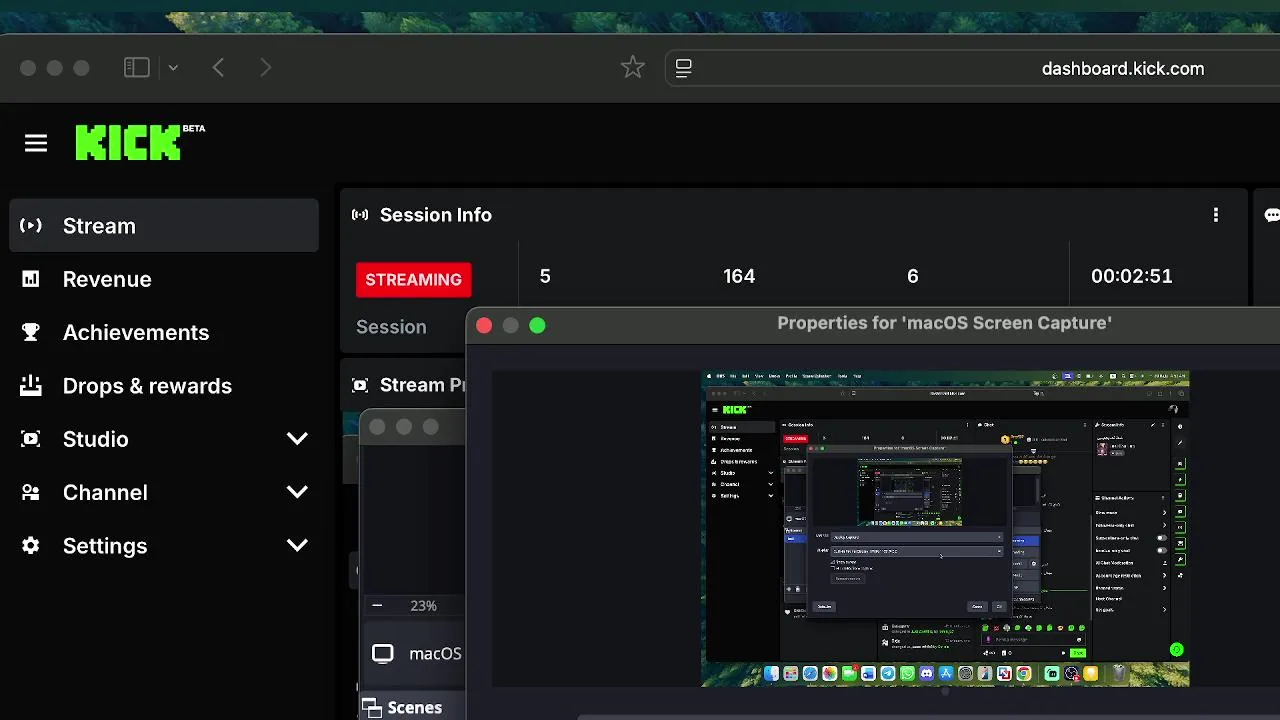1280x720 pixels.
Task: Click the Channel person icon
Action: [31, 492]
